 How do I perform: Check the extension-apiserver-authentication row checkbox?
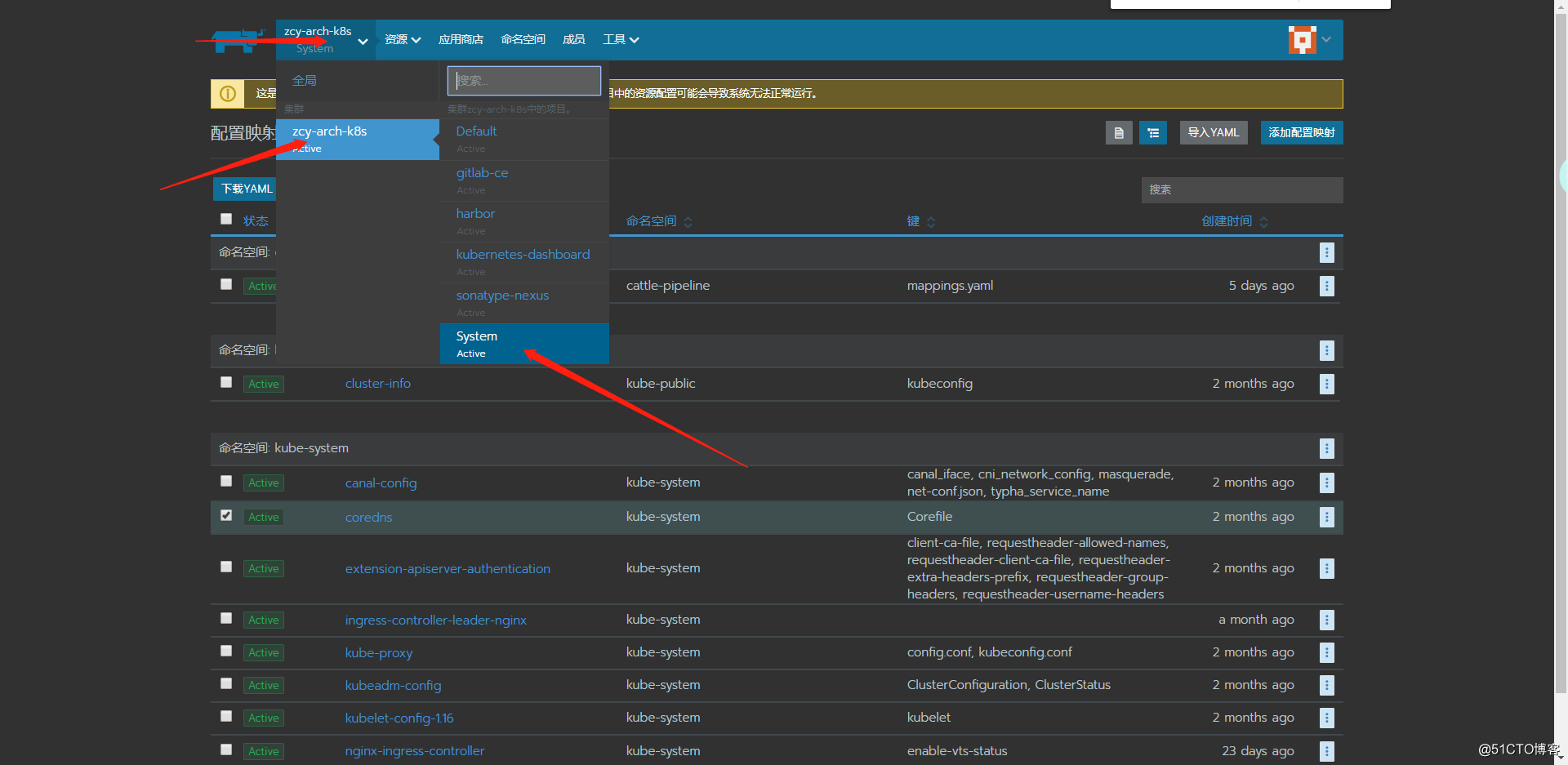point(226,567)
